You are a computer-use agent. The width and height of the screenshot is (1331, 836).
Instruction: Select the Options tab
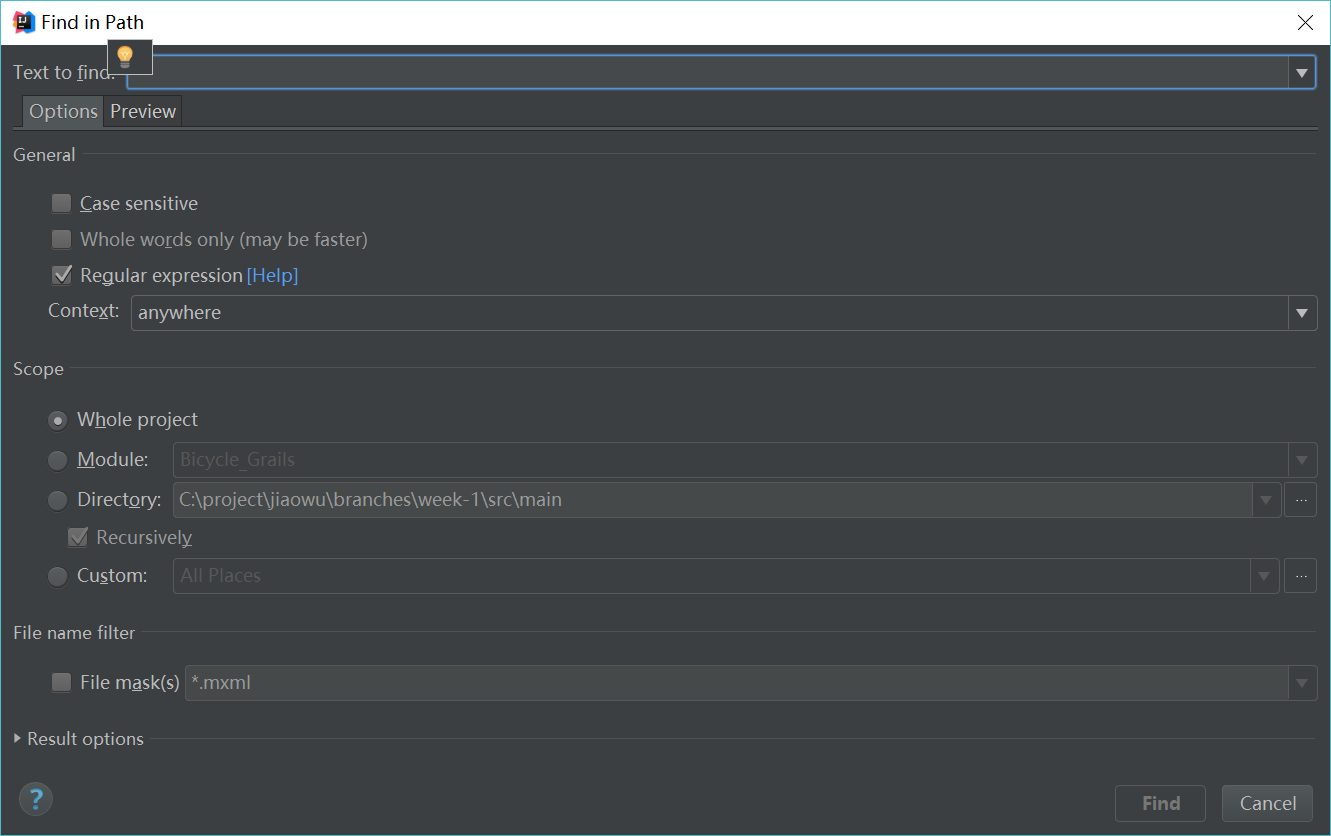[x=63, y=112]
